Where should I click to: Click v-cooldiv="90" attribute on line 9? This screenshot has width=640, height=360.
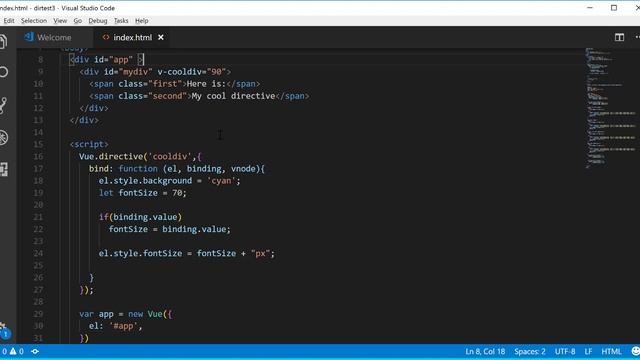[x=192, y=72]
